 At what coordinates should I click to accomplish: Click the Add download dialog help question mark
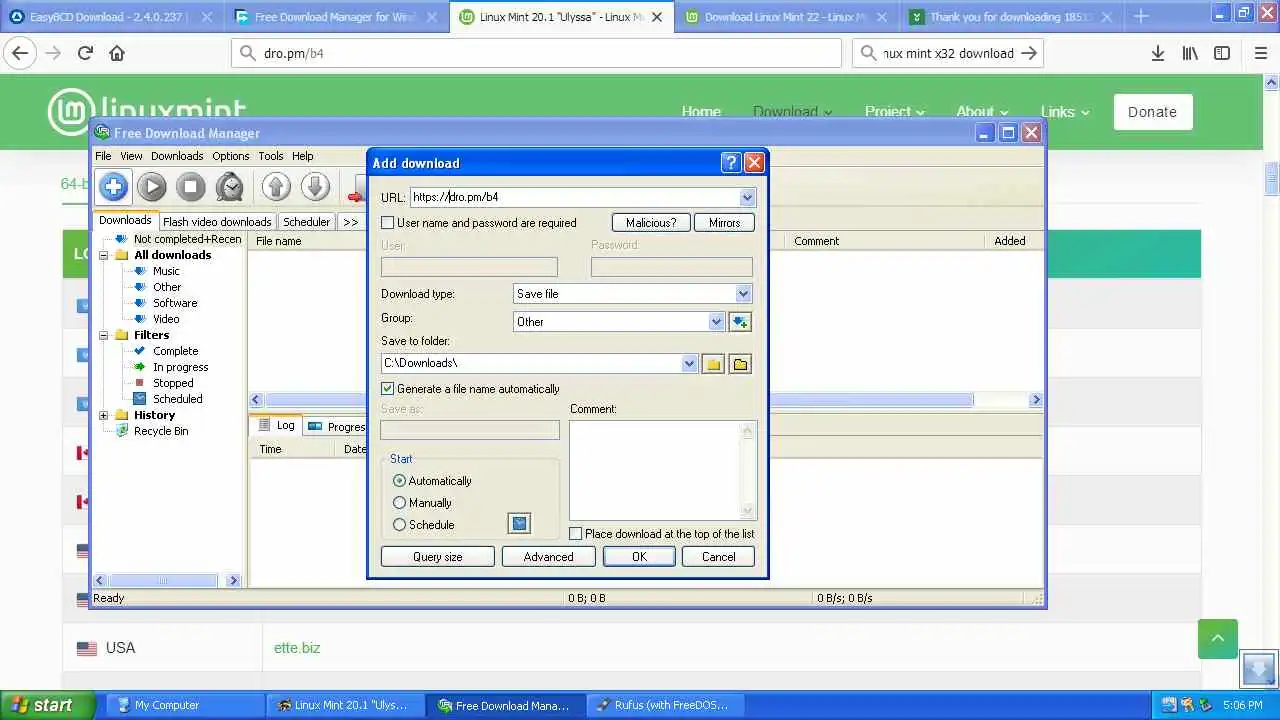730,163
